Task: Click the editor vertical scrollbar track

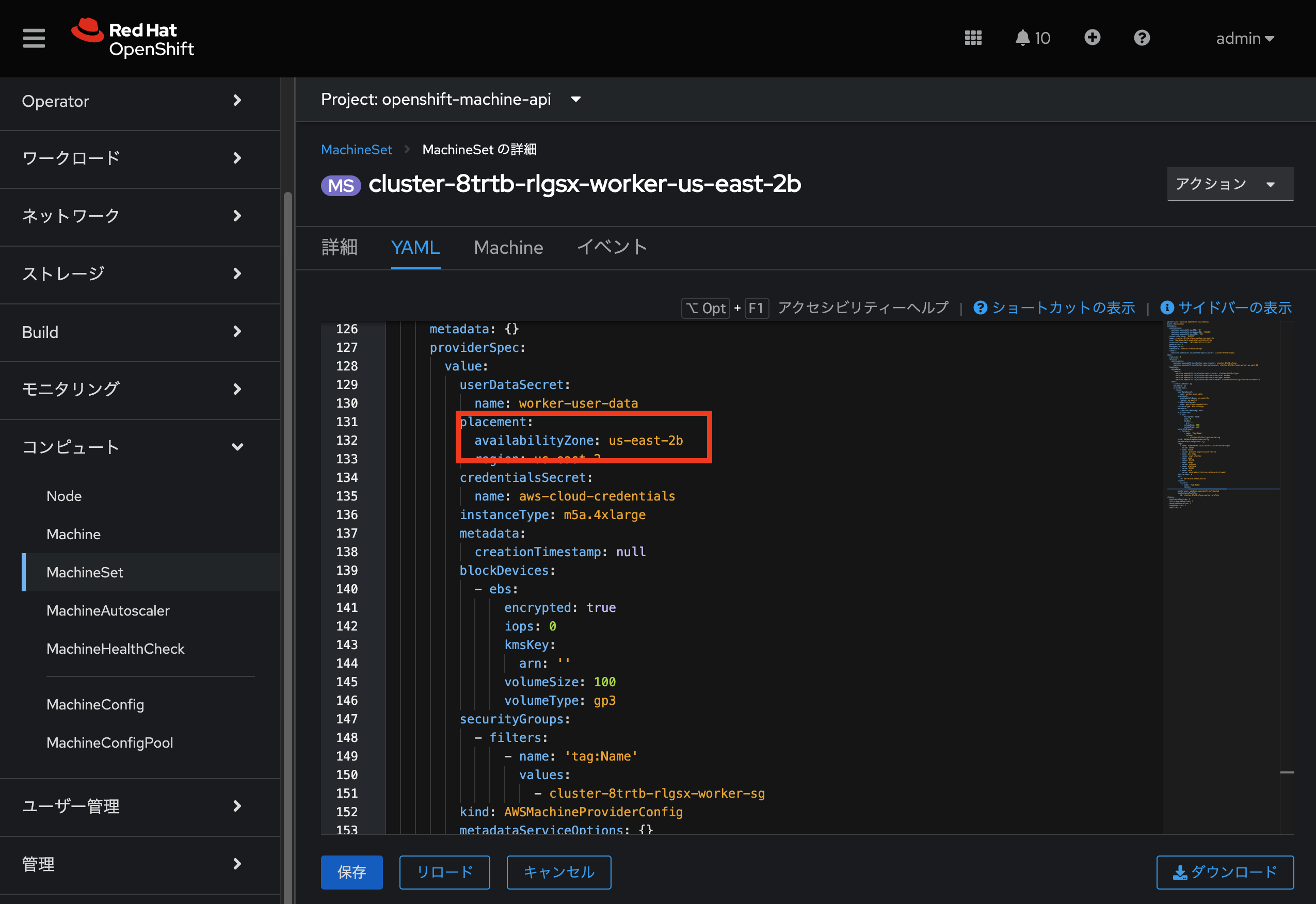Action: click(x=1287, y=577)
